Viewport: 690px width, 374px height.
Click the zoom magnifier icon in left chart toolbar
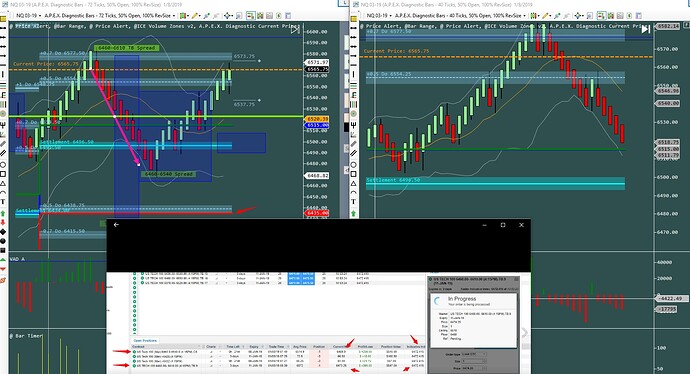(x=239, y=15)
